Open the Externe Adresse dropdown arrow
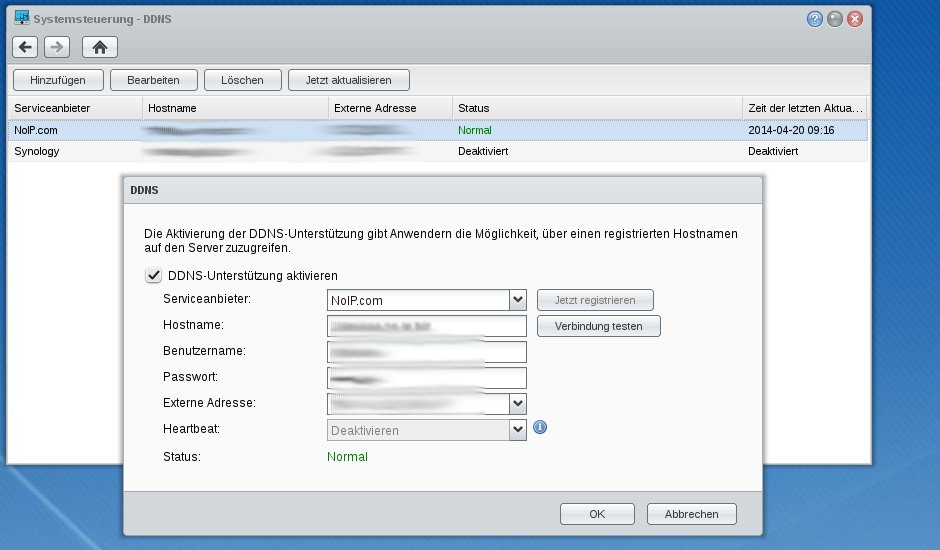This screenshot has height=550, width=940. [x=518, y=404]
